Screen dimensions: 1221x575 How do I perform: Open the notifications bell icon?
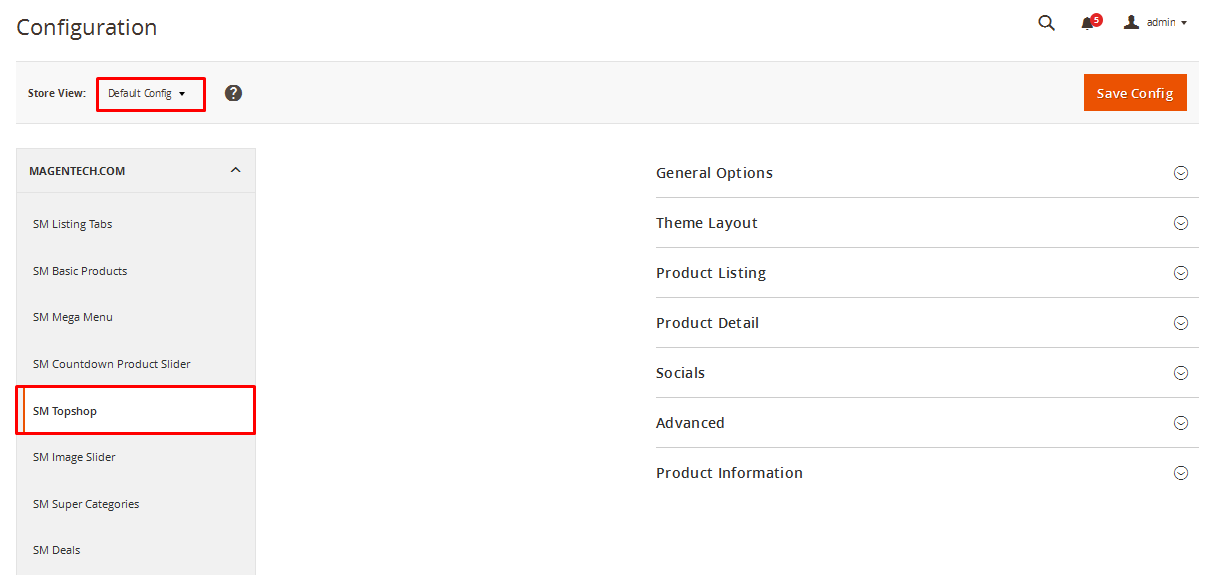1088,23
